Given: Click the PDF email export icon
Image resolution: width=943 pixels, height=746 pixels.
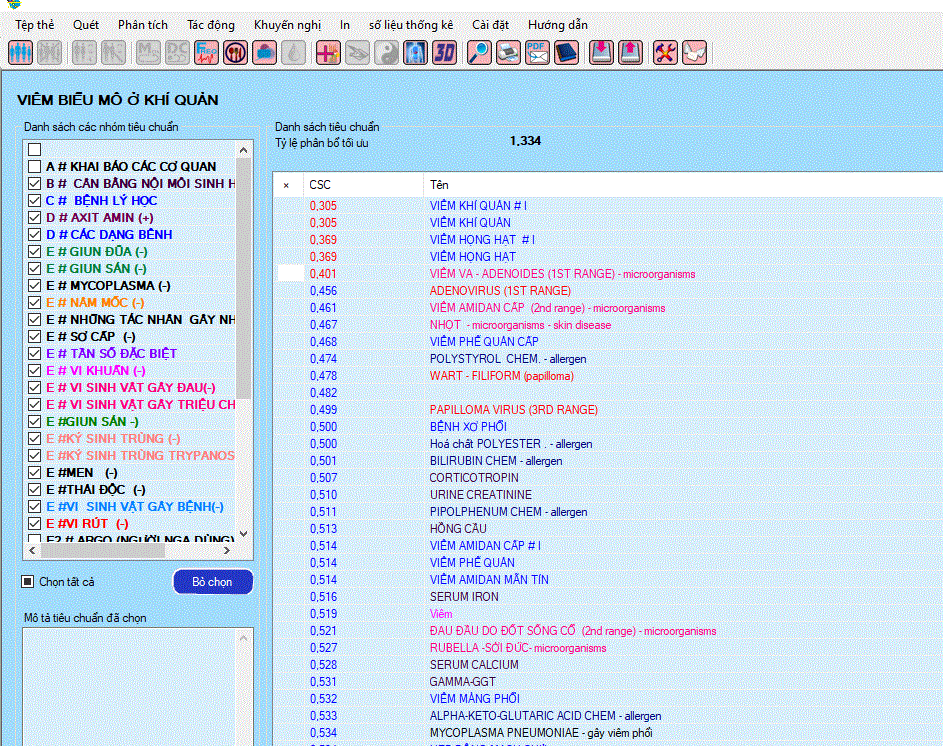Looking at the screenshot, I should 537,52.
